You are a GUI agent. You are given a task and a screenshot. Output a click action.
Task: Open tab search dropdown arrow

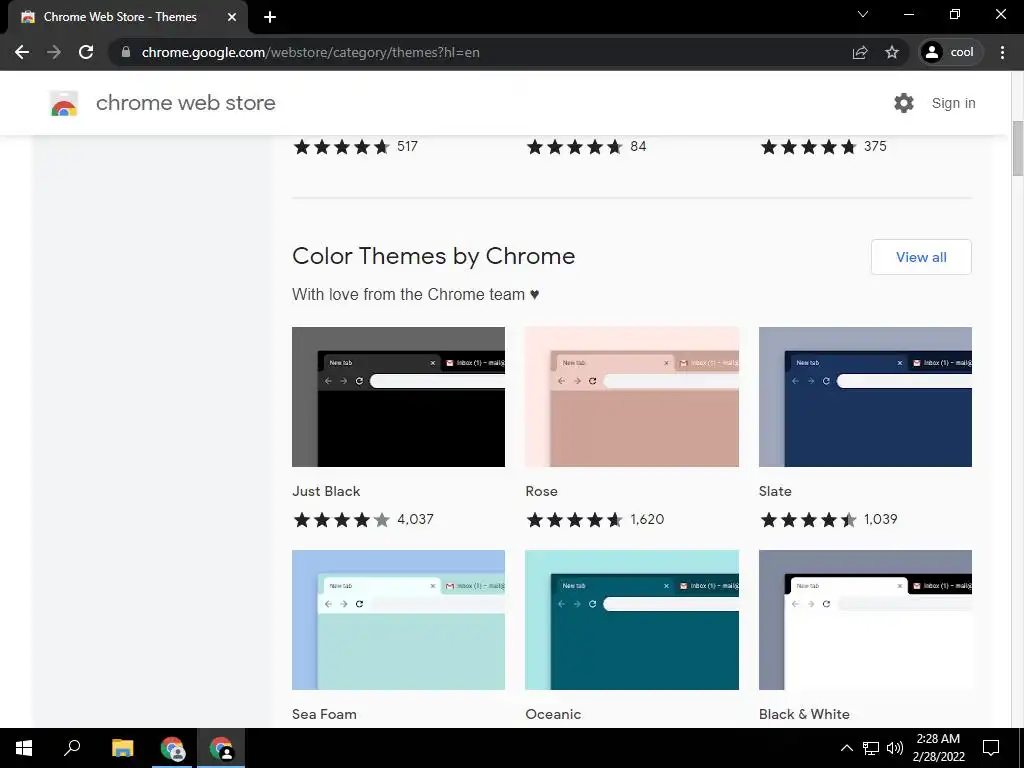(x=863, y=14)
